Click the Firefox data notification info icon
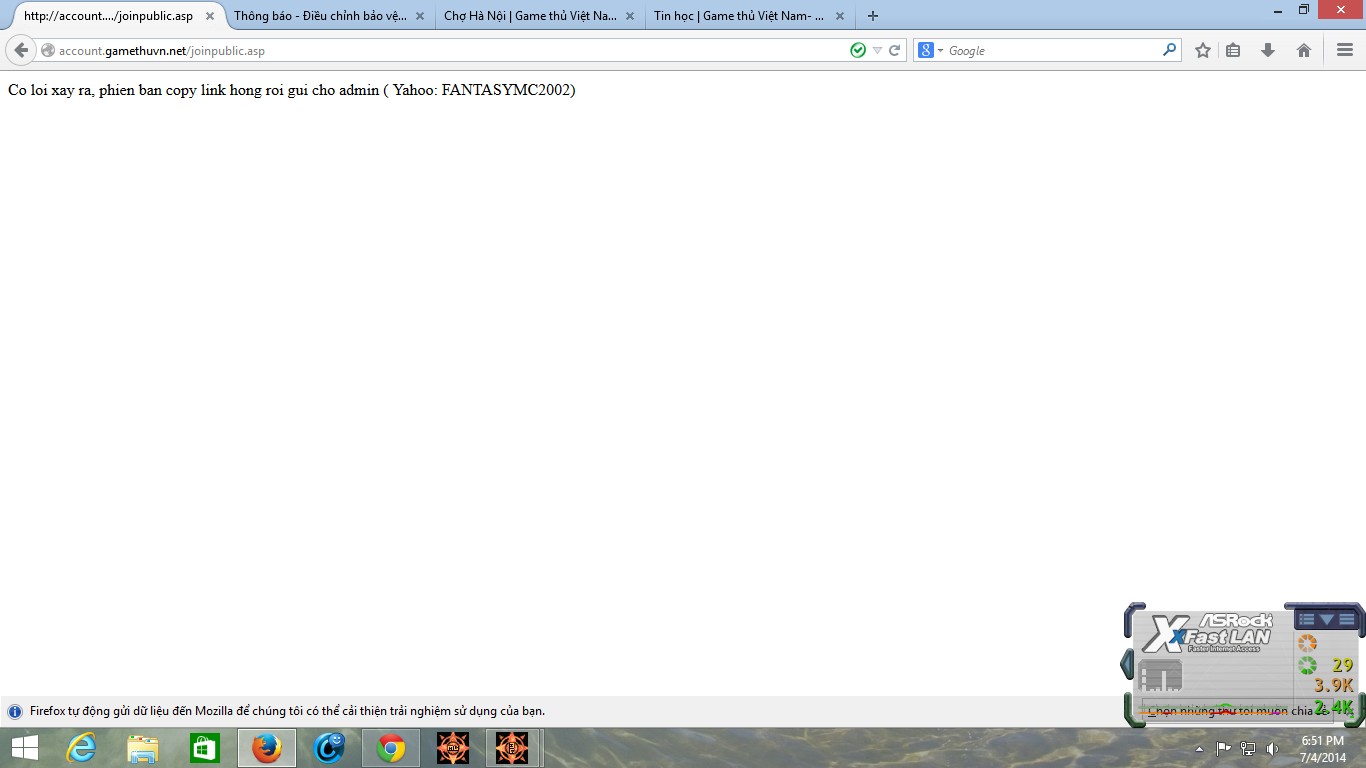Viewport: 1366px width, 768px height. pos(15,711)
